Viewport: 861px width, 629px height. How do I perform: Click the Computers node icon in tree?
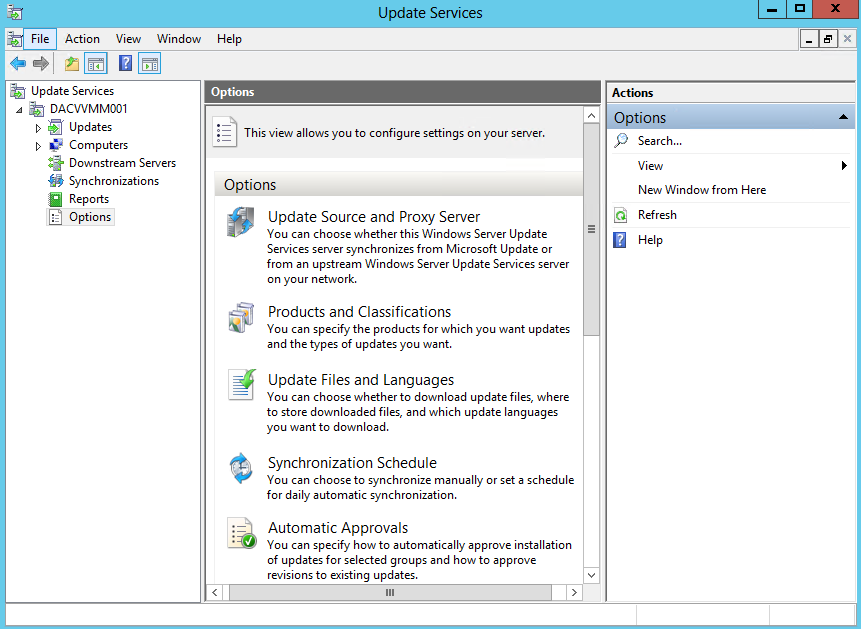tap(55, 145)
